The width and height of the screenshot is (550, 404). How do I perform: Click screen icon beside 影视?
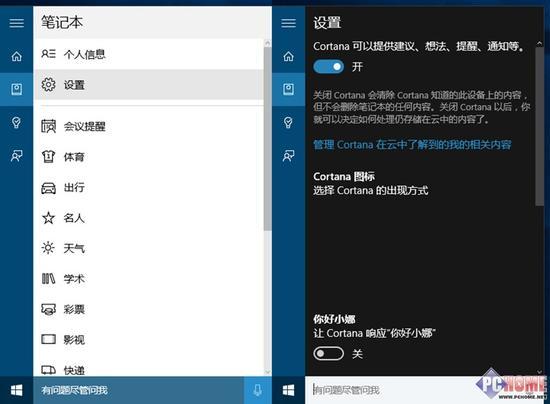click(x=48, y=339)
